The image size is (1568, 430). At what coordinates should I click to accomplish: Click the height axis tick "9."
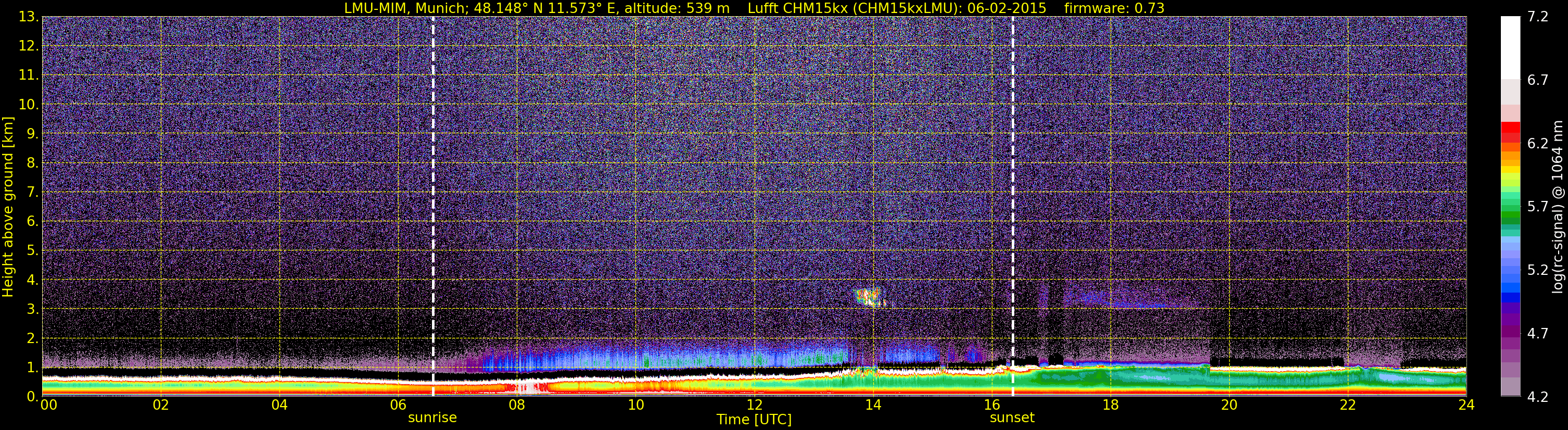(32, 133)
